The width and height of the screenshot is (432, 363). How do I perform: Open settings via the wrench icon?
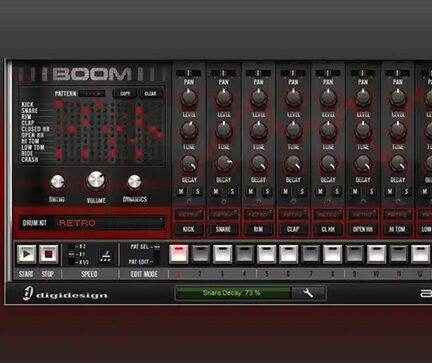tap(309, 293)
